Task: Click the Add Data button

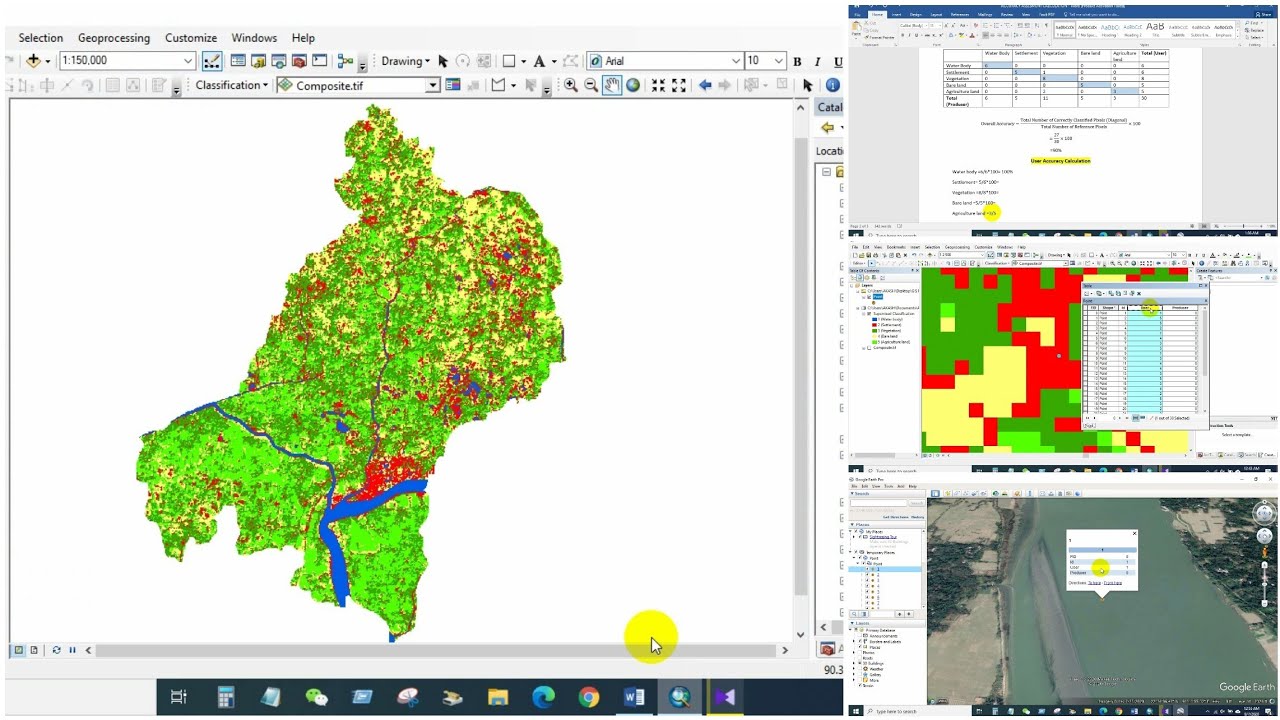Action: pos(34,61)
